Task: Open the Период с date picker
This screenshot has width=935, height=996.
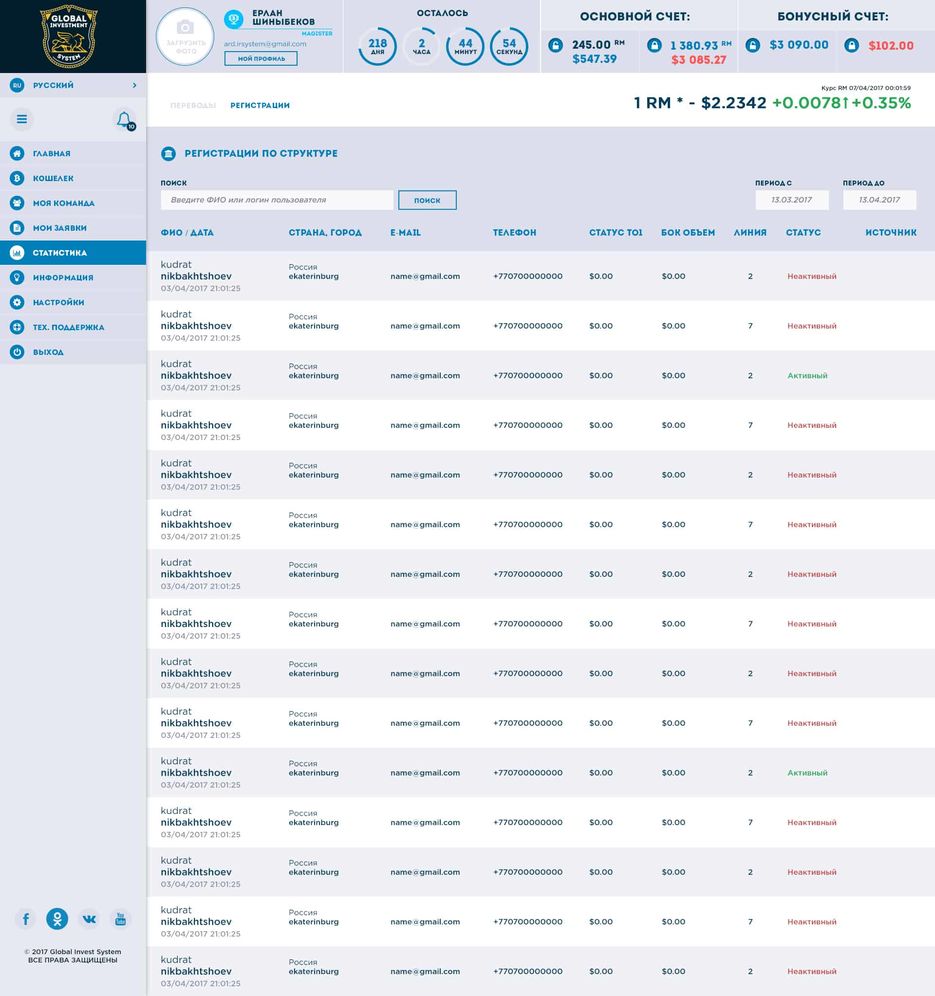Action: coord(792,199)
